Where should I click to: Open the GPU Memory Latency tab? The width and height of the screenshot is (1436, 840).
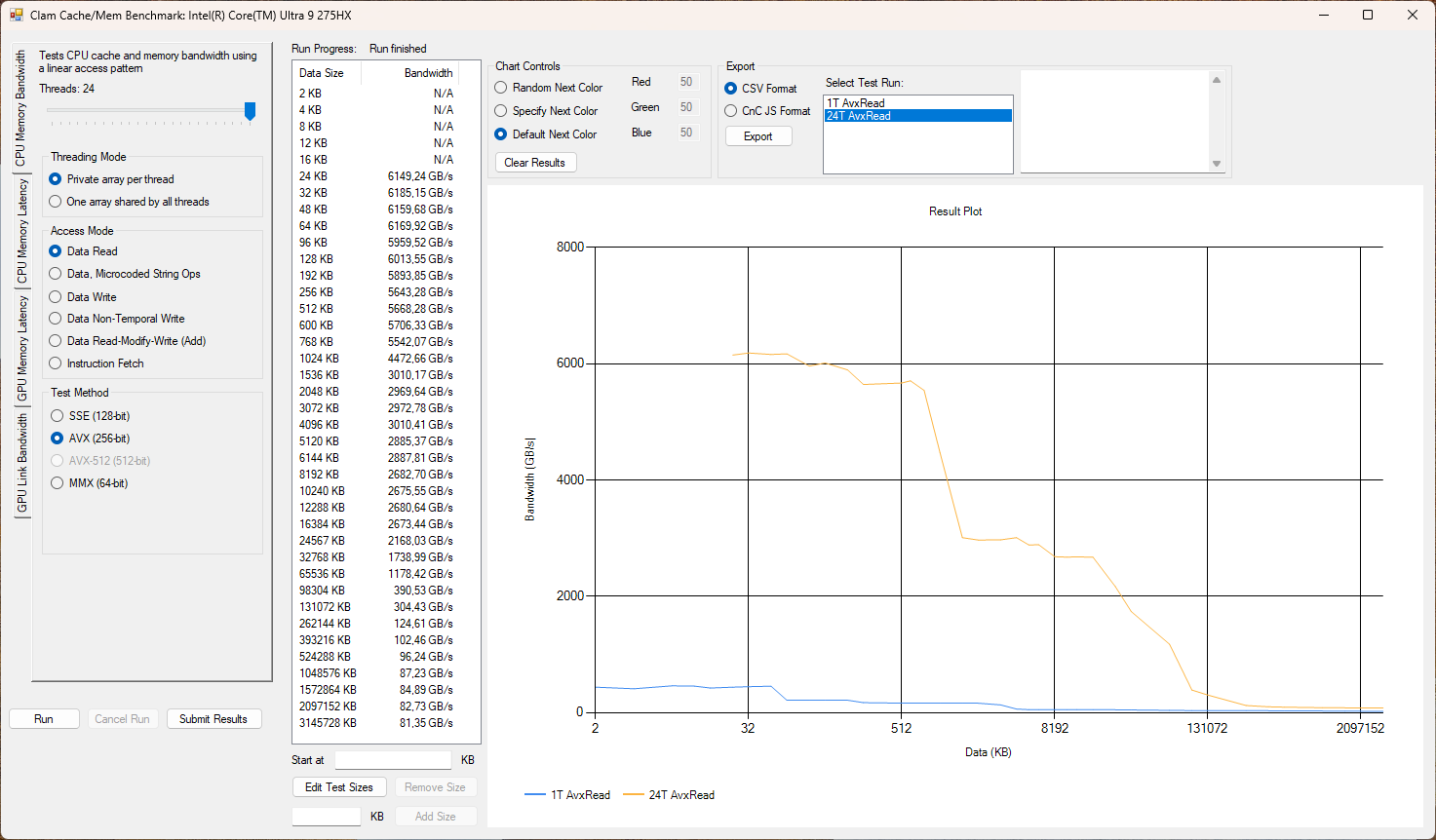click(21, 348)
